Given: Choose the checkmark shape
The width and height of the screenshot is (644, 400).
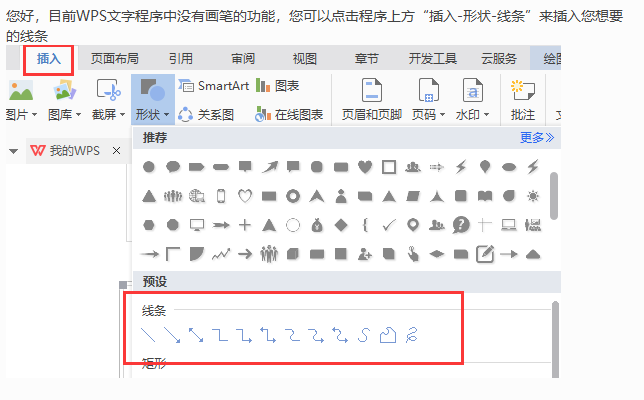Looking at the screenshot, I should pyautogui.click(x=389, y=225).
